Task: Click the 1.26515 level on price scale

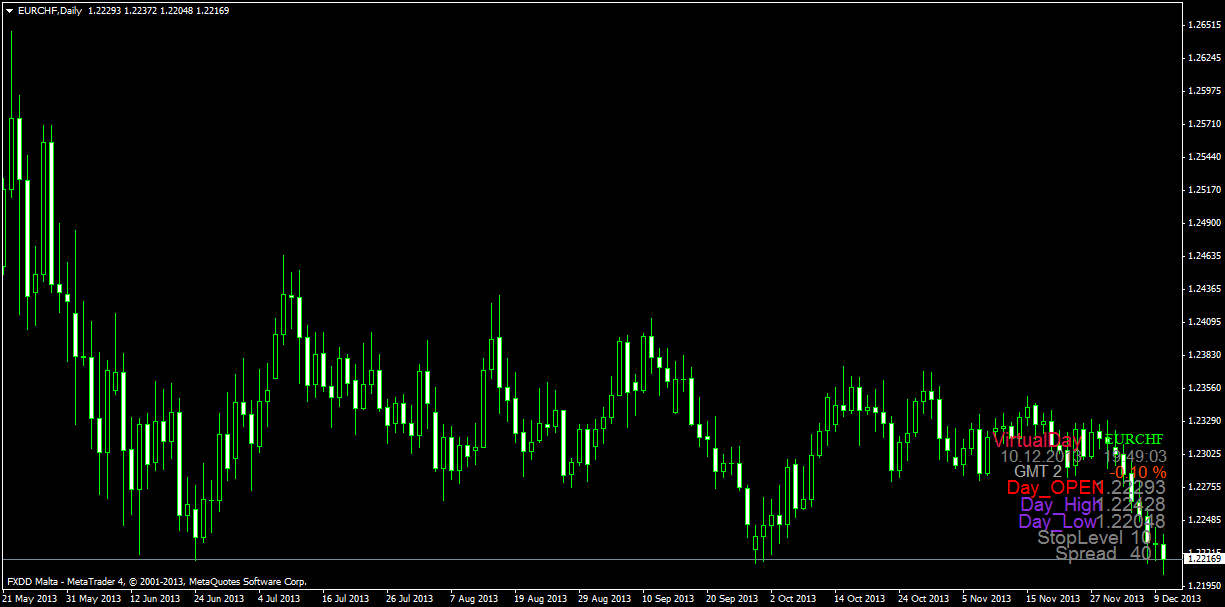Action: (1204, 25)
